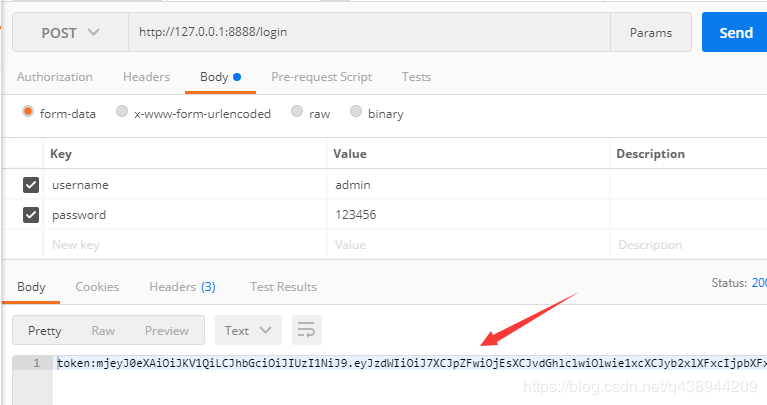The height and width of the screenshot is (405, 767).
Task: Select the x-www-form-urlencoded radio option
Action: tap(122, 112)
